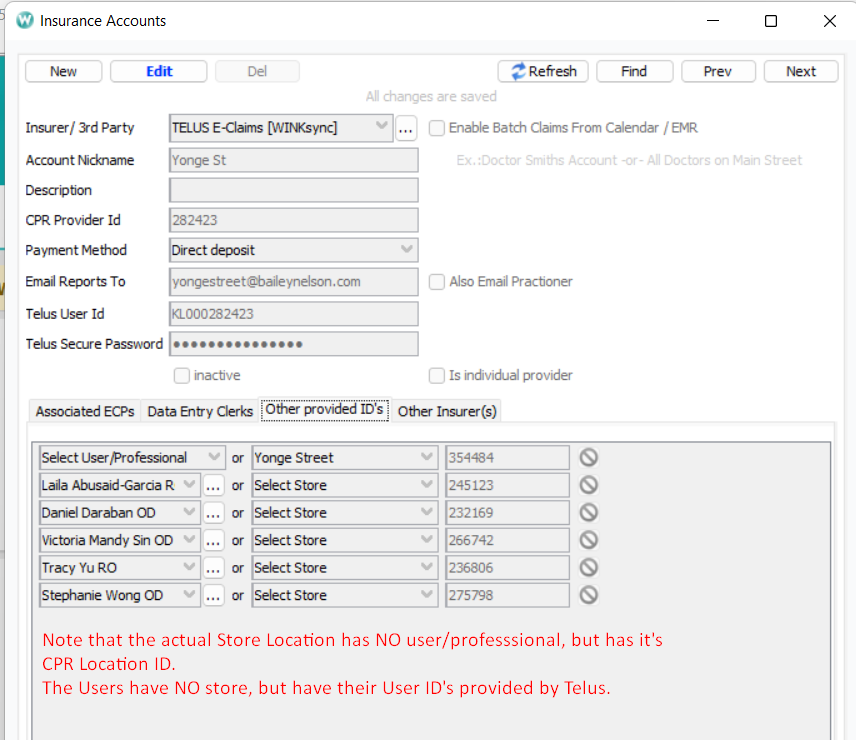Expand the Payment Method Direct deposit dropdown

click(294, 250)
